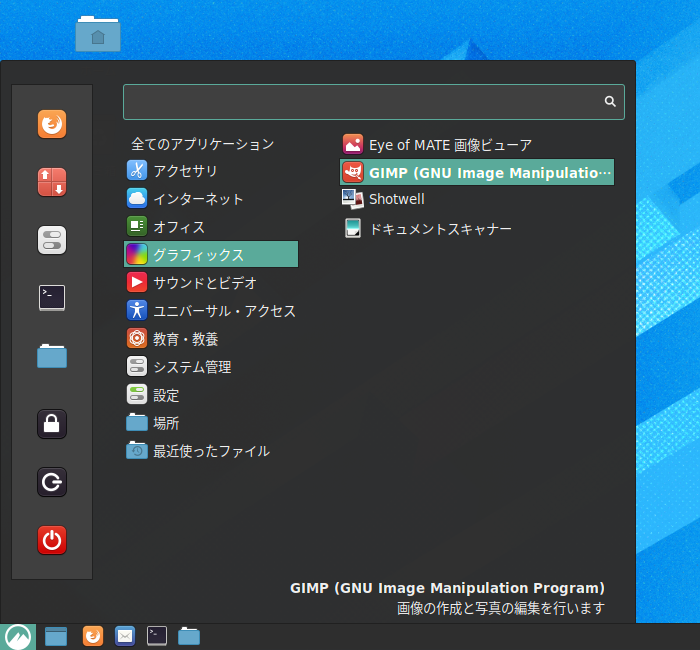Click the menu search input field
This screenshot has height=650, width=700.
(374, 102)
